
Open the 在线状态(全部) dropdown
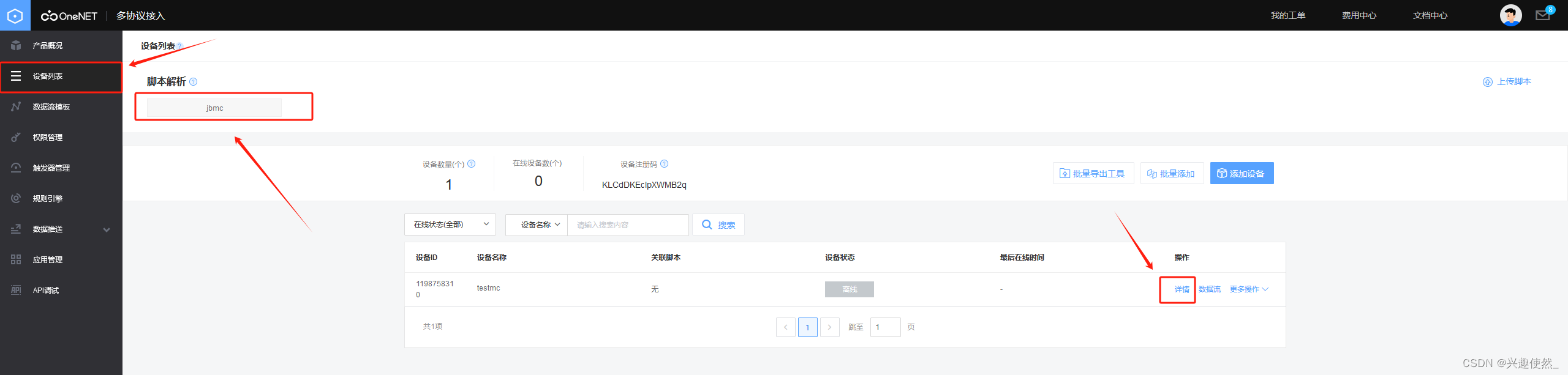coord(450,225)
